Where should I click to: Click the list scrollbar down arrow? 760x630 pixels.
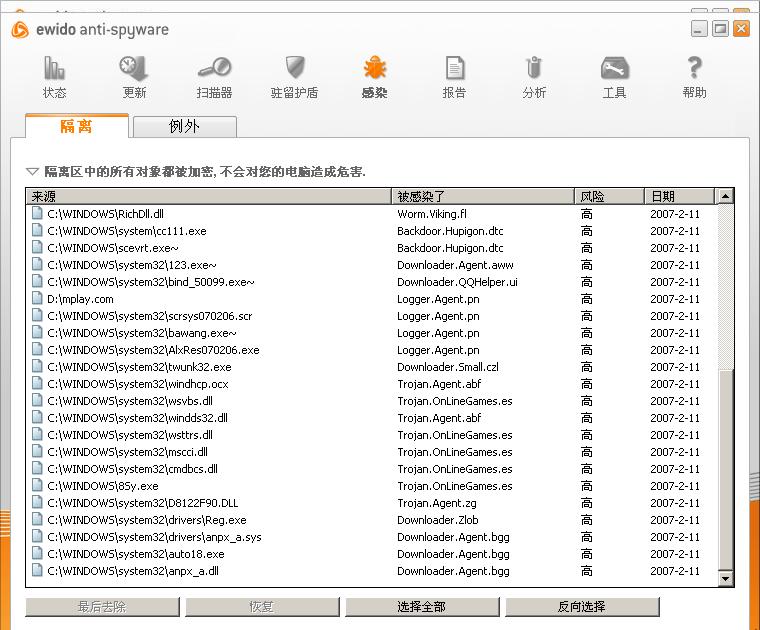click(726, 578)
